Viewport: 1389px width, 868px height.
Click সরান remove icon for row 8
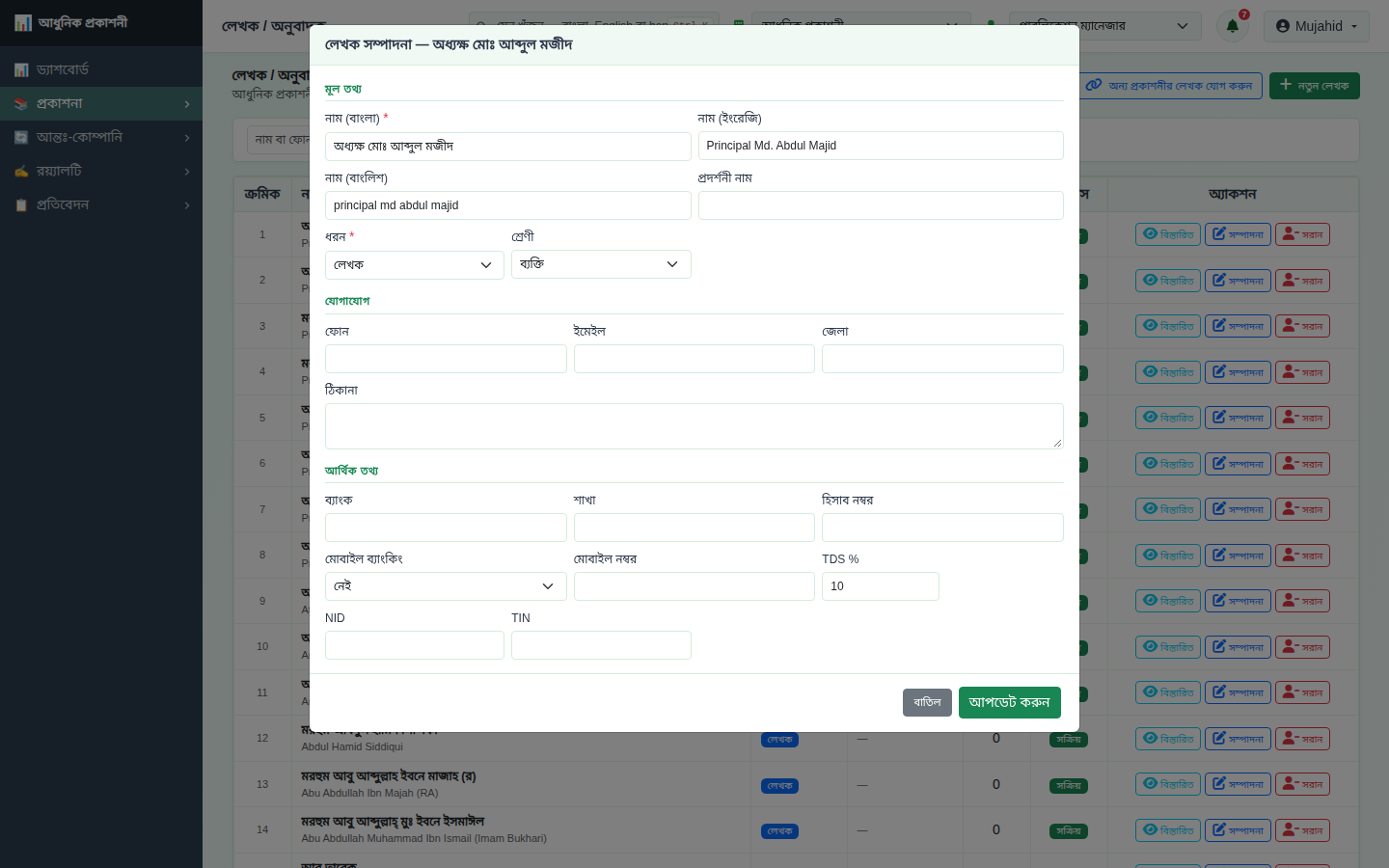point(1302,556)
